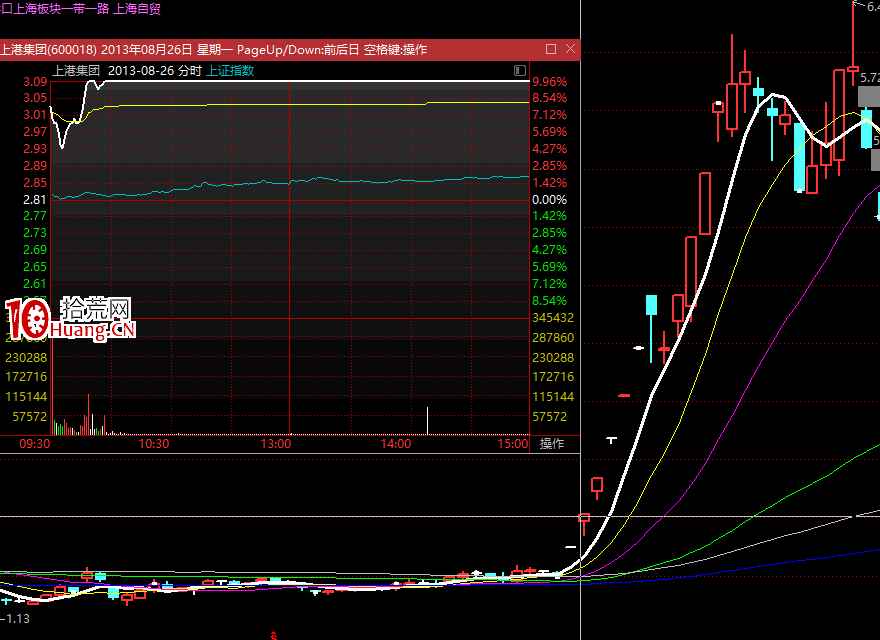Image resolution: width=880 pixels, height=640 pixels.
Task: Close the 上港集团 intraday popup window
Action: (x=570, y=49)
